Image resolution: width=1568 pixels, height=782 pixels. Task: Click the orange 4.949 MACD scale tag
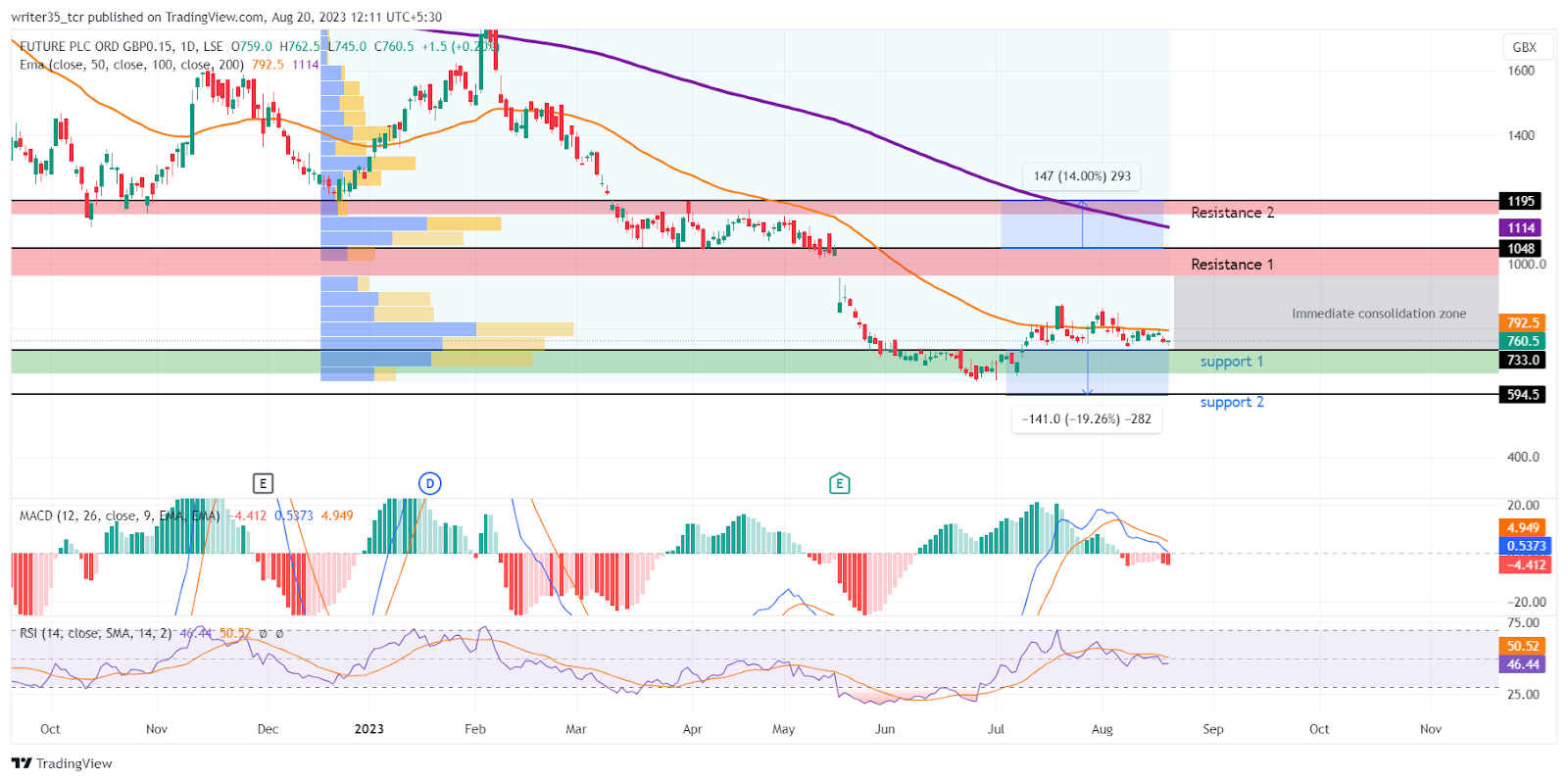[x=1523, y=527]
